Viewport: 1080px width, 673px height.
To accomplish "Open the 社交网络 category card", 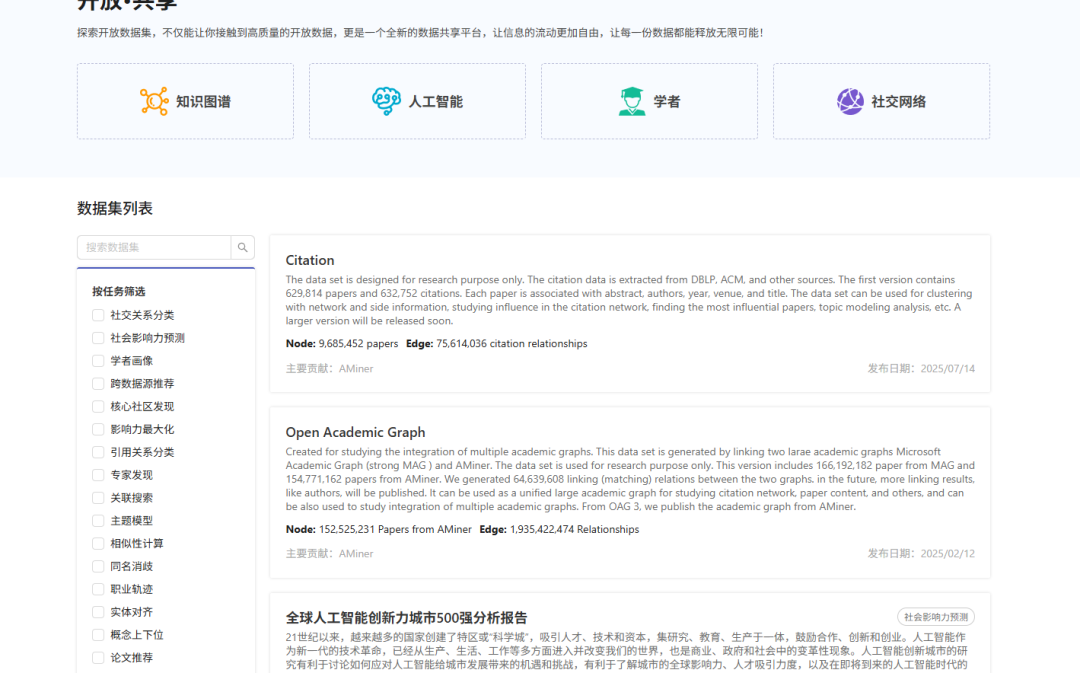I will pos(882,101).
